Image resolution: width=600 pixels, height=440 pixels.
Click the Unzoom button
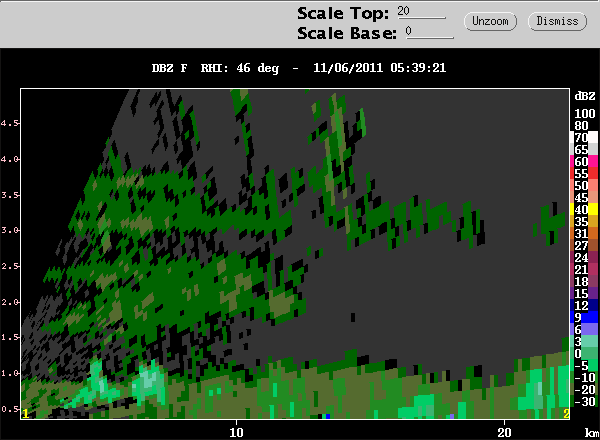coord(490,21)
